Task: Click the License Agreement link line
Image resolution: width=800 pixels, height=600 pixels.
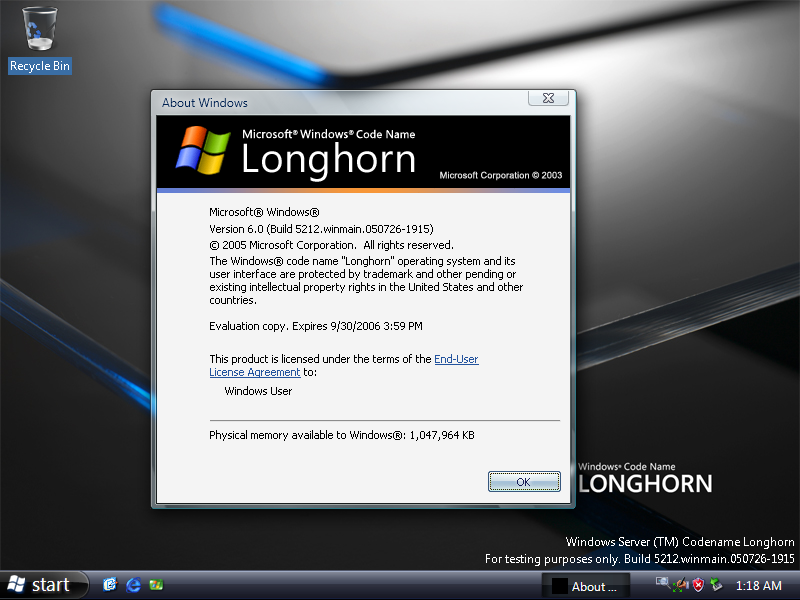Action: [255, 372]
